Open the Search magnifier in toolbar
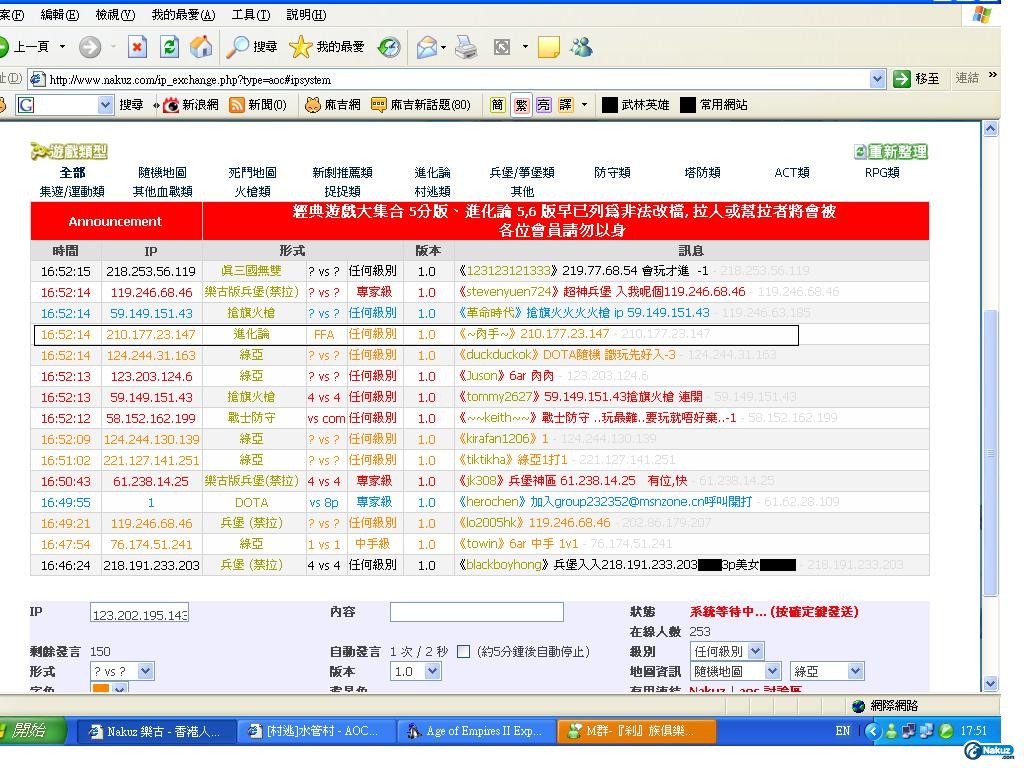 [x=252, y=47]
